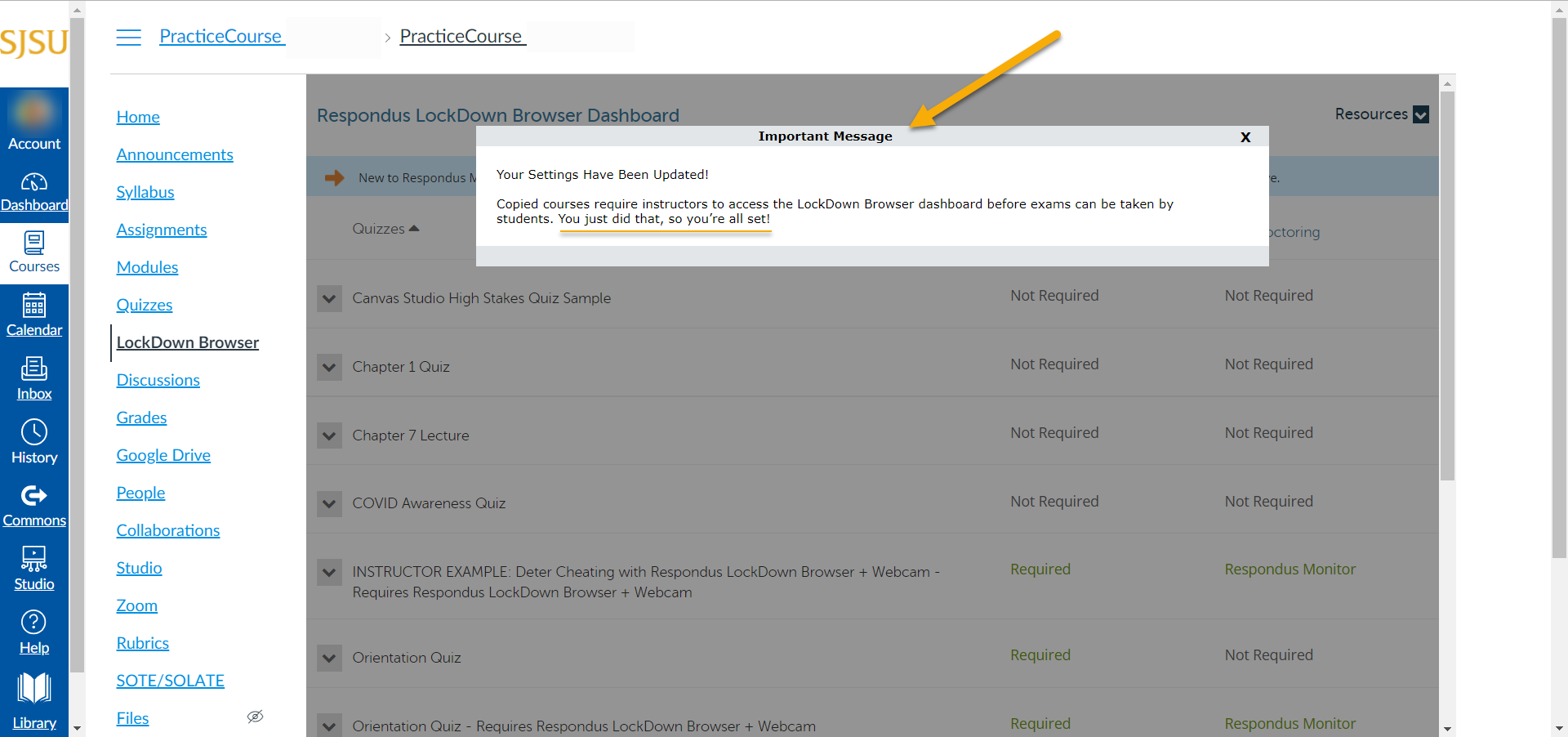This screenshot has width=1568, height=737.
Task: Open the Inbox icon
Action: pyautogui.click(x=34, y=368)
